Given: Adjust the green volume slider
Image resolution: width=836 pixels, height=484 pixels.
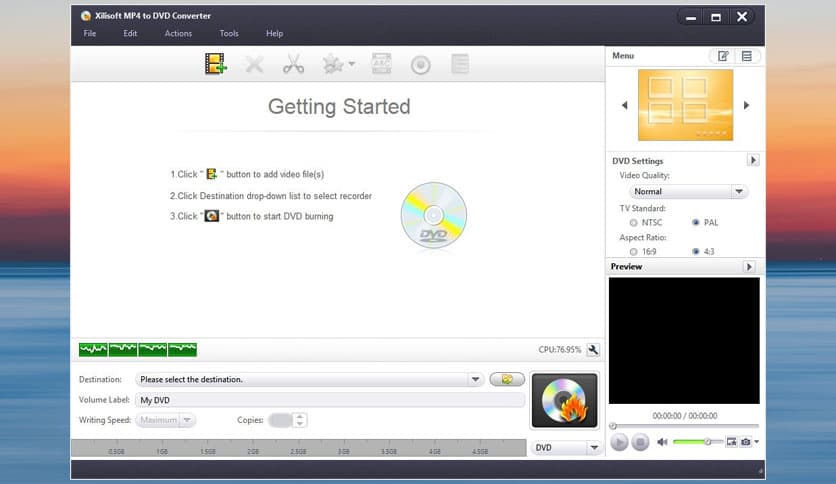Looking at the screenshot, I should [x=697, y=441].
